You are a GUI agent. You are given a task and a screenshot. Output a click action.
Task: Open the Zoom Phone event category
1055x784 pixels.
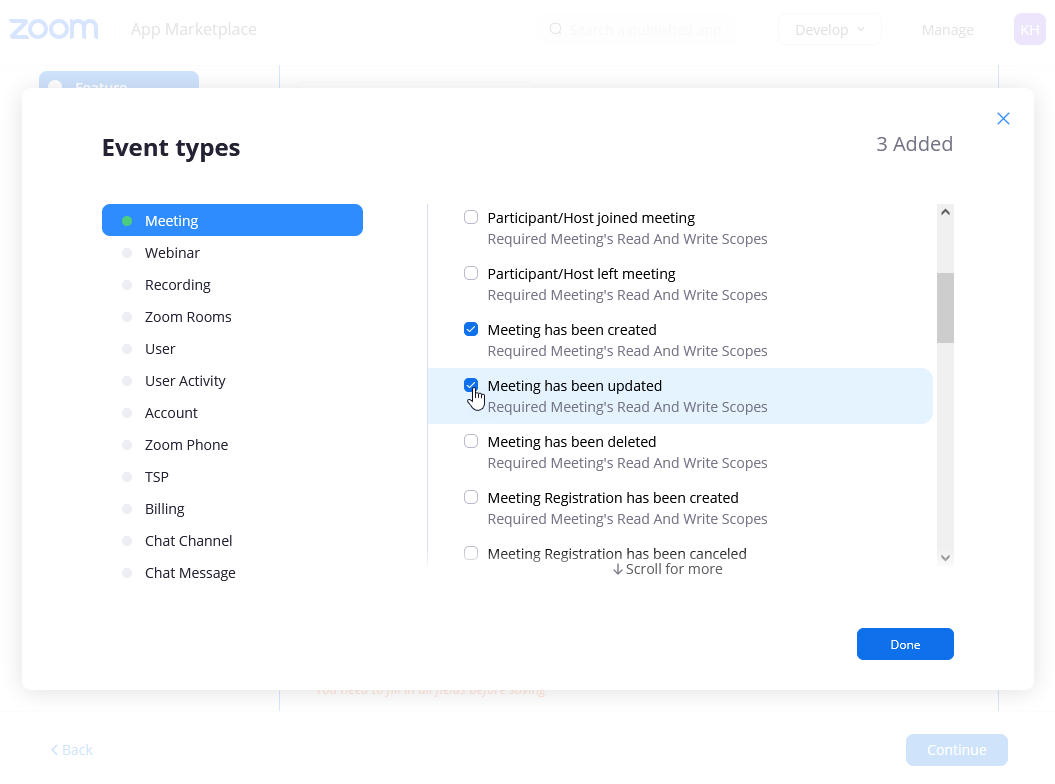(x=186, y=445)
